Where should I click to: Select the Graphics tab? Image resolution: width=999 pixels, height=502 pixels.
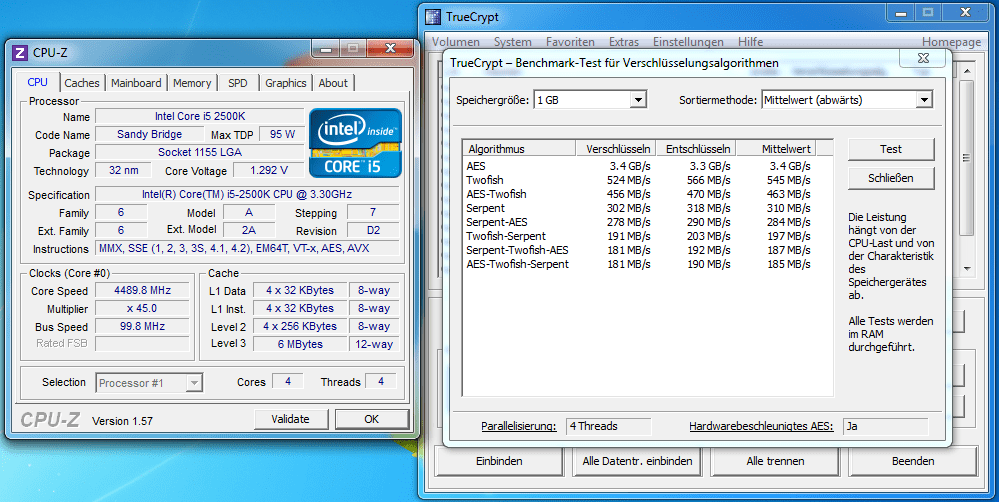pos(285,83)
